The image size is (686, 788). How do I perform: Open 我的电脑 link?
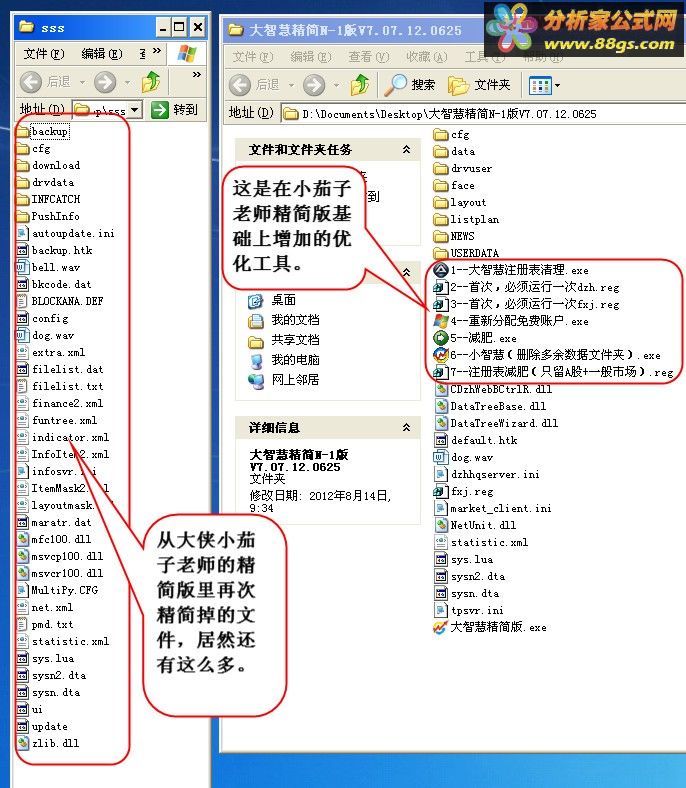point(283,360)
